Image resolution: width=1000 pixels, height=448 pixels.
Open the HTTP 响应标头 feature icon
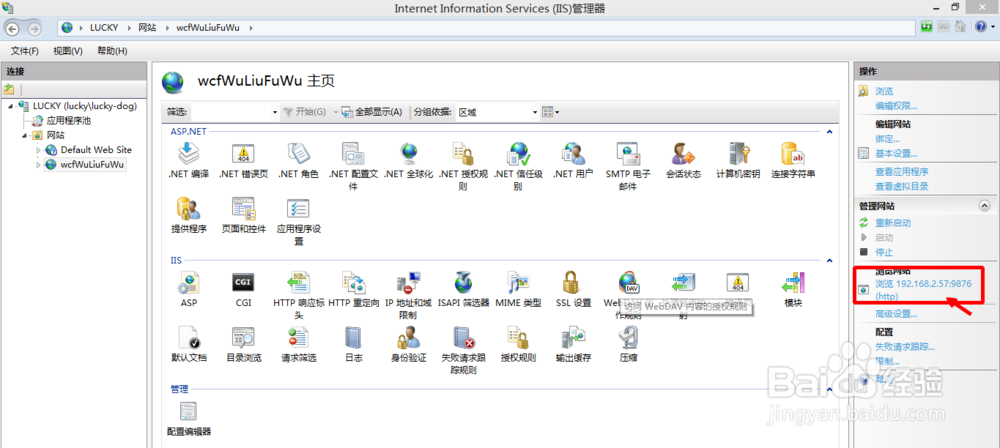[x=298, y=283]
